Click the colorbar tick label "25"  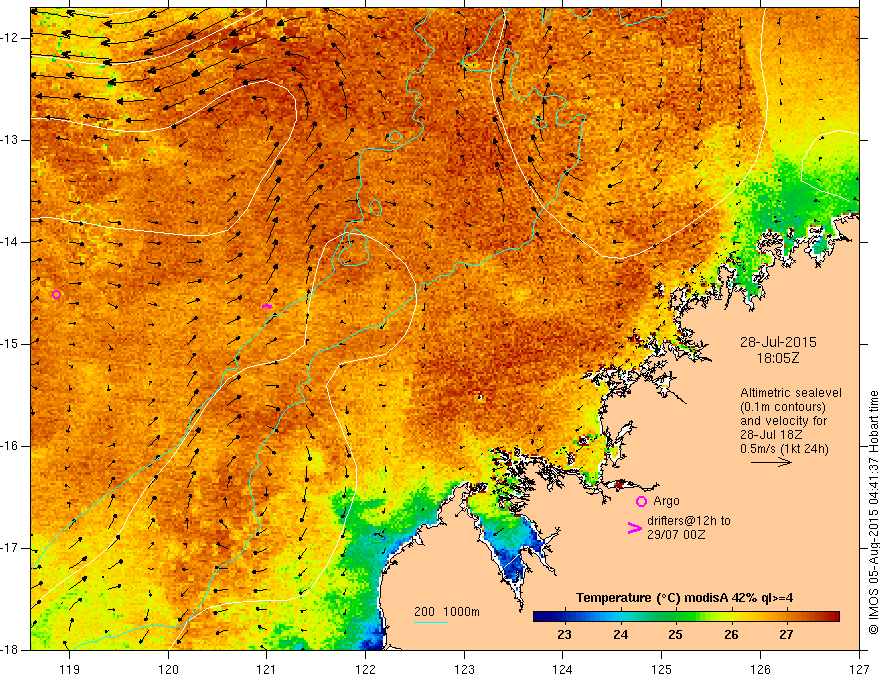click(675, 635)
